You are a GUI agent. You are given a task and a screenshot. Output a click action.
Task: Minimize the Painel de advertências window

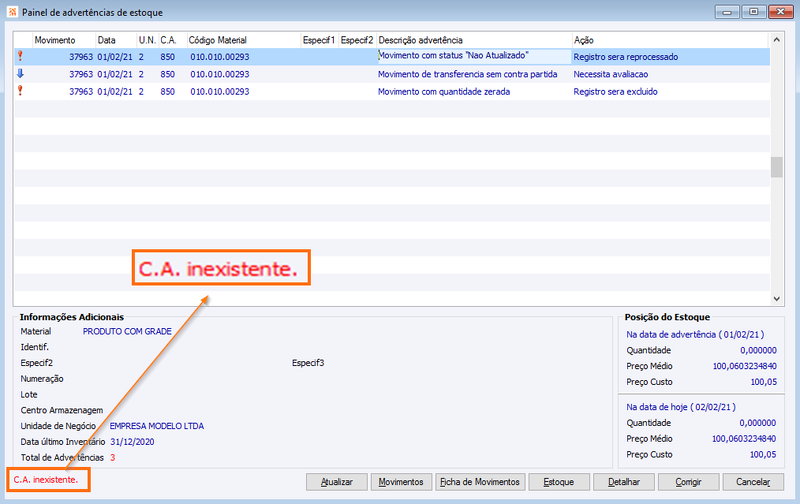[x=727, y=12]
